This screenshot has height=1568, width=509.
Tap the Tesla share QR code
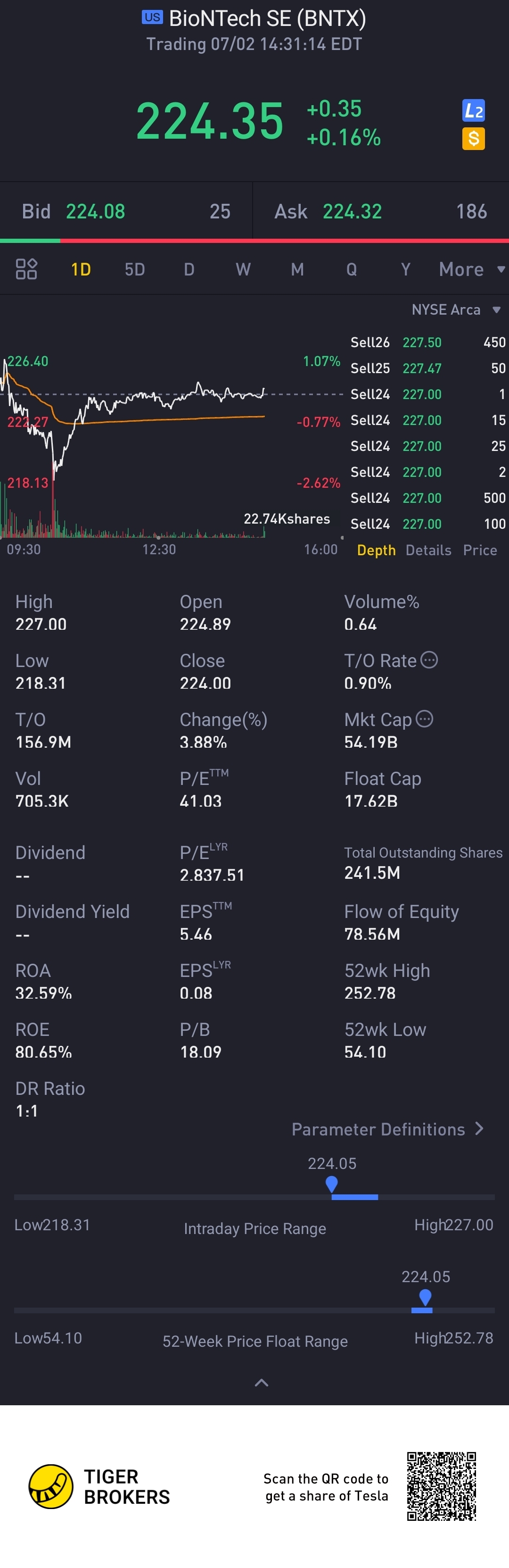point(442,1486)
